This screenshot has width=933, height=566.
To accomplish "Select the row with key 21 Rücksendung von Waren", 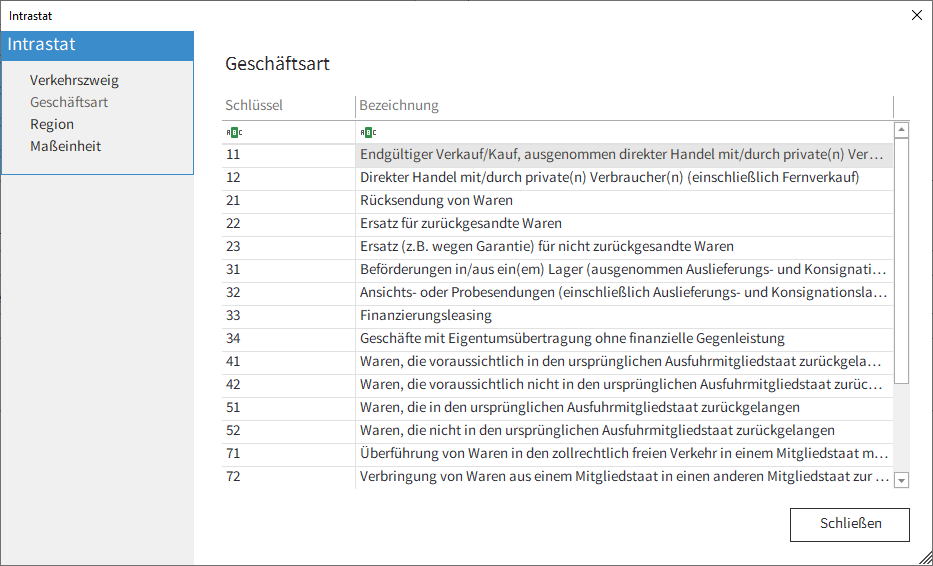I will point(558,201).
